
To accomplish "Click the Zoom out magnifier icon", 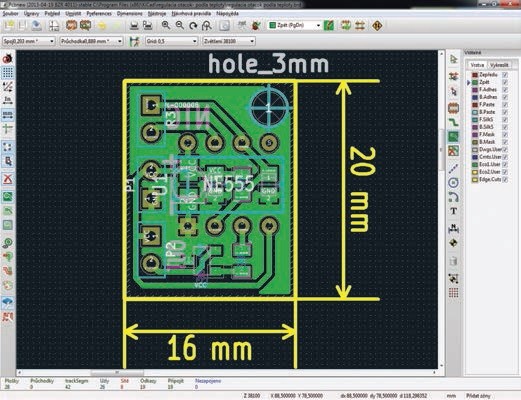I will [x=180, y=26].
